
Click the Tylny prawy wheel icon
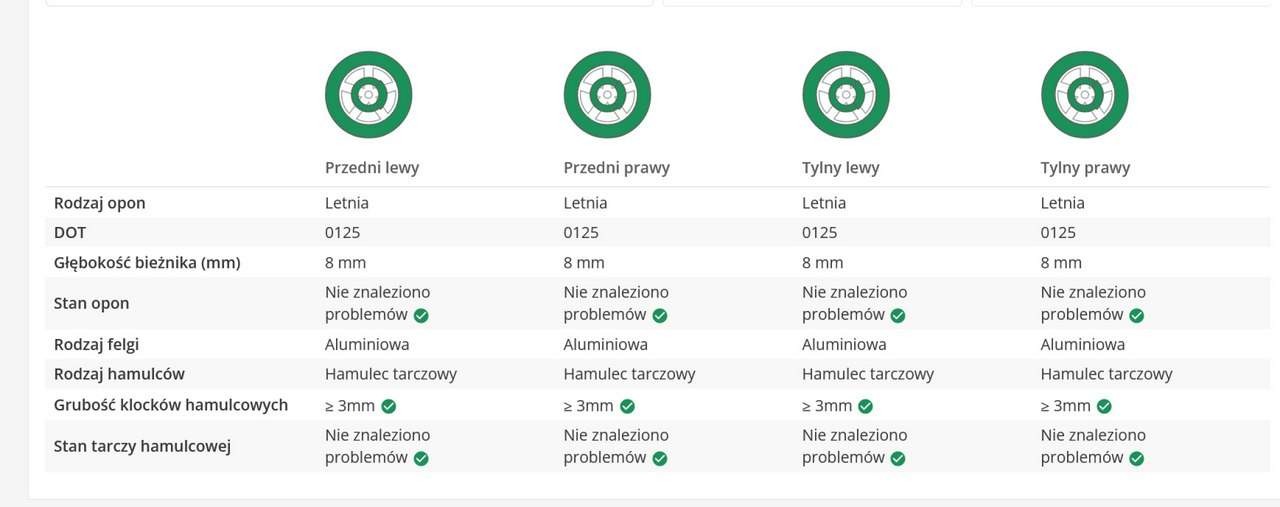click(x=1084, y=95)
